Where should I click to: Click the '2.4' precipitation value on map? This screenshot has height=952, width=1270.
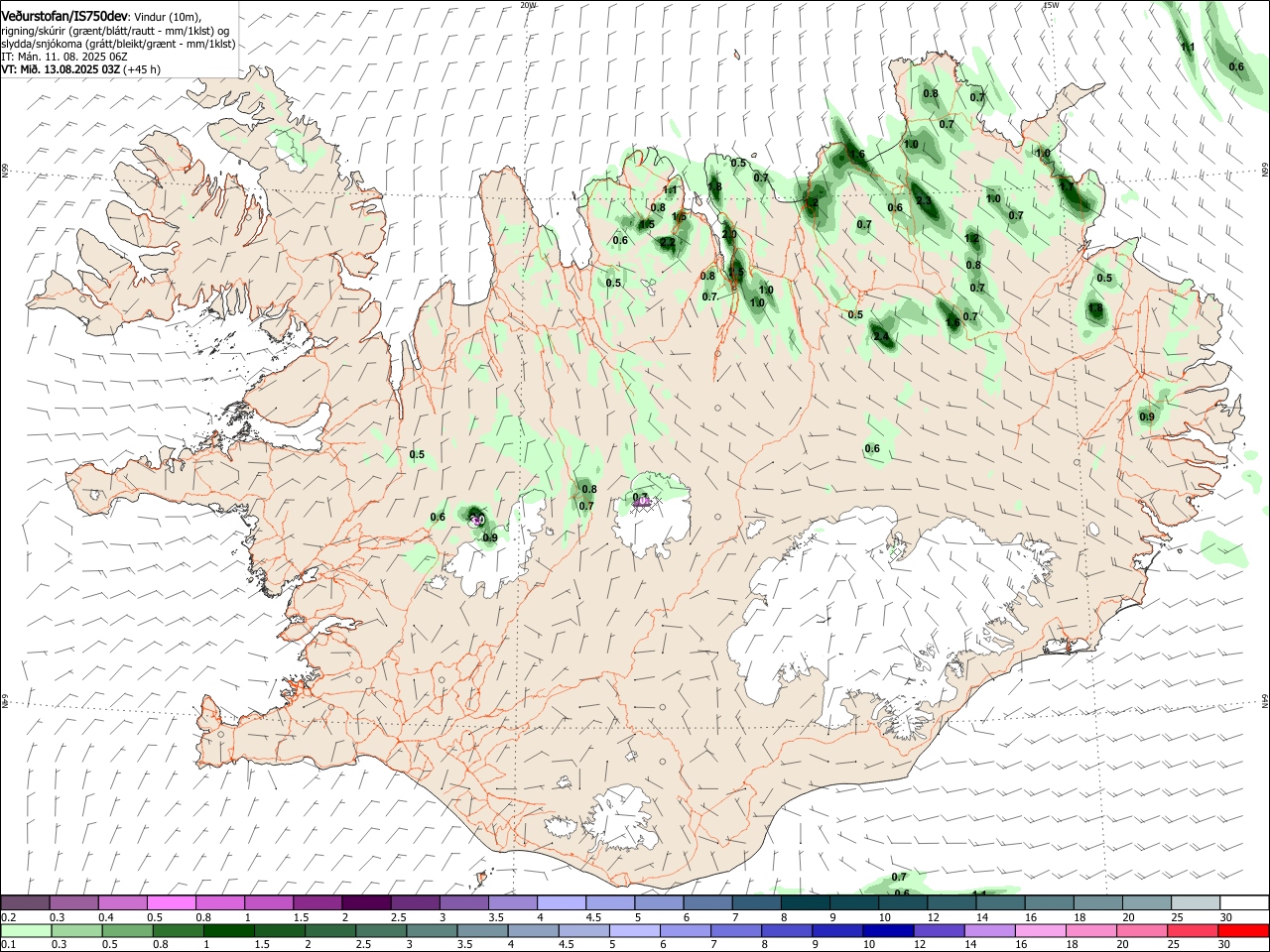pos(881,336)
